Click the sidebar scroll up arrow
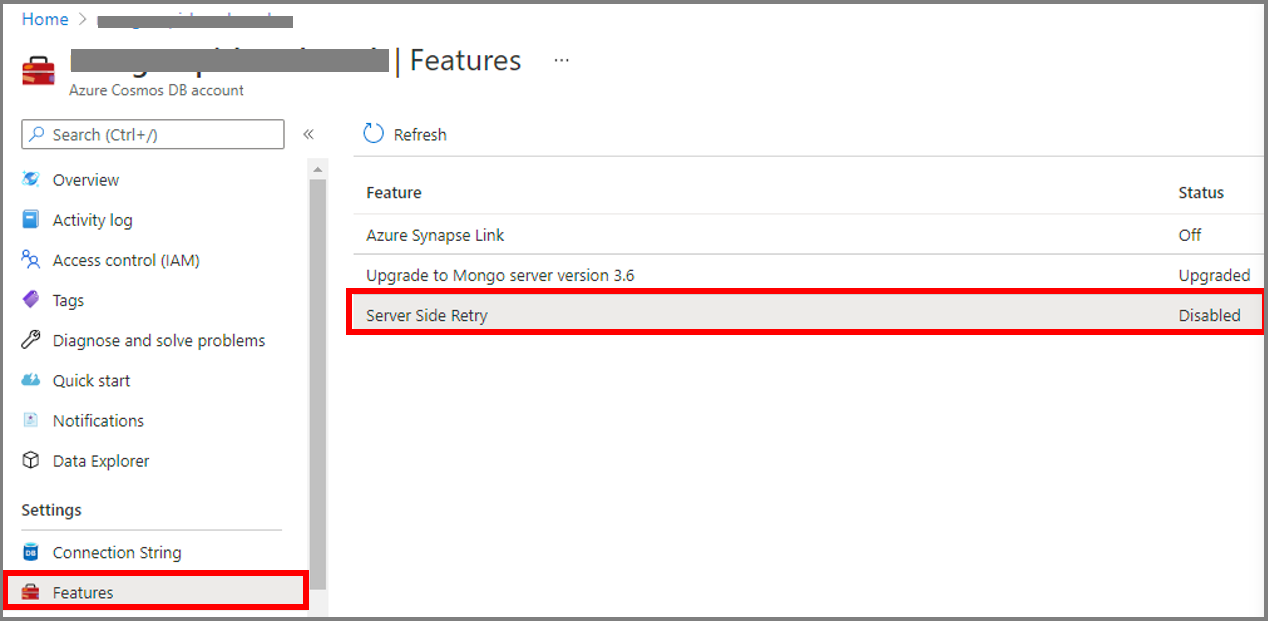Viewport: 1268px width, 621px height. click(x=318, y=168)
